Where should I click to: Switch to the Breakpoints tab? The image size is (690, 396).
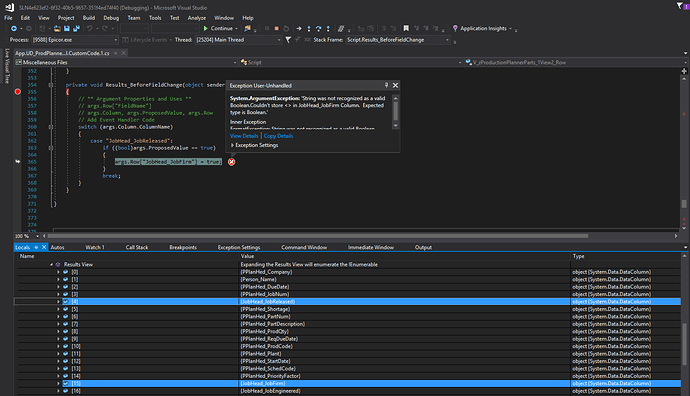(183, 247)
